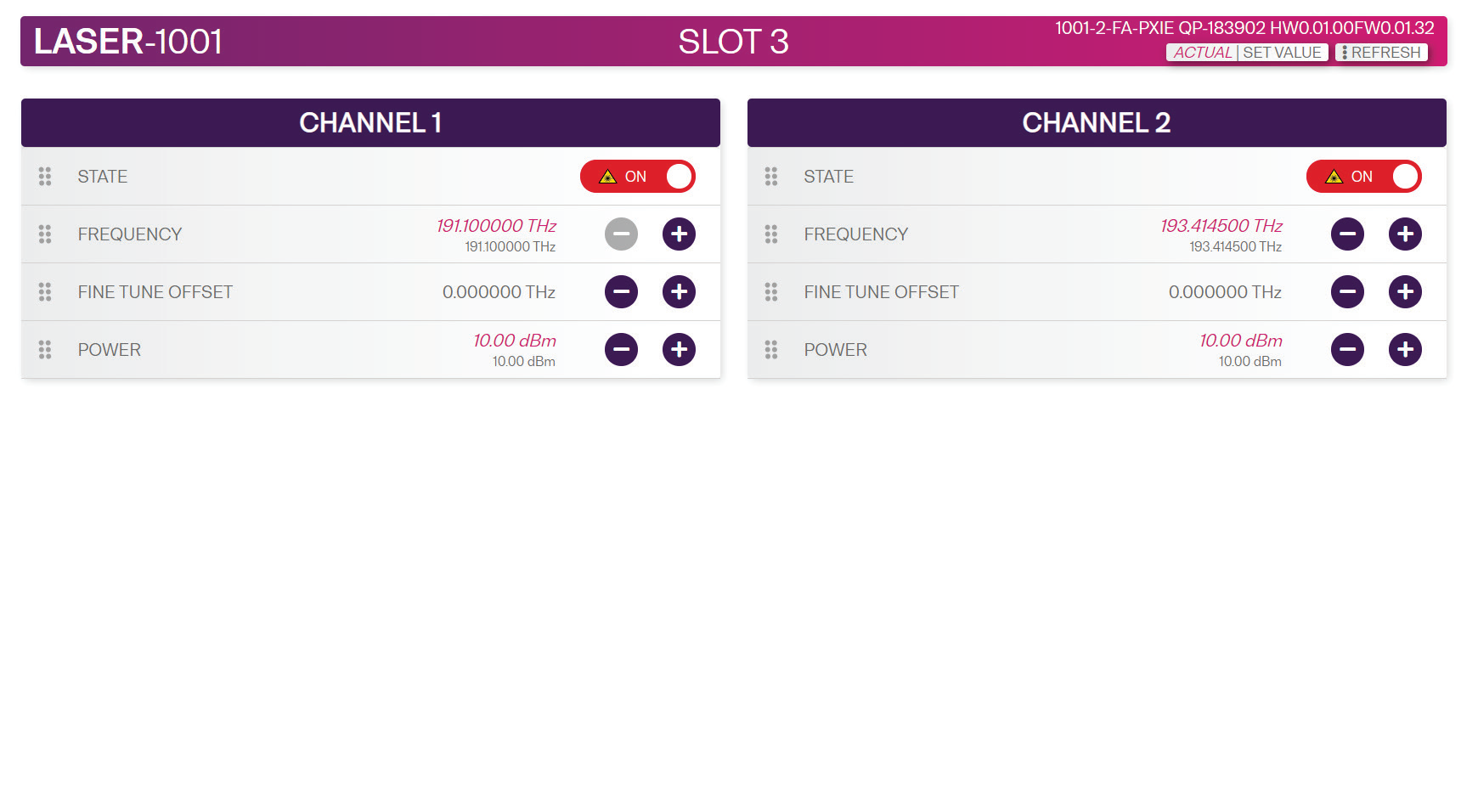Increase Channel 1 fine tune offset
This screenshot has width=1478, height=812.
[x=679, y=292]
